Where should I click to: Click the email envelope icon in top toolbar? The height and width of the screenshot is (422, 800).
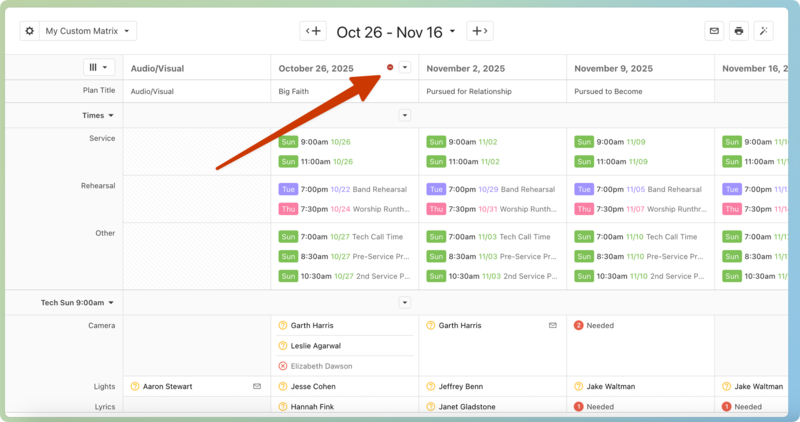[714, 31]
